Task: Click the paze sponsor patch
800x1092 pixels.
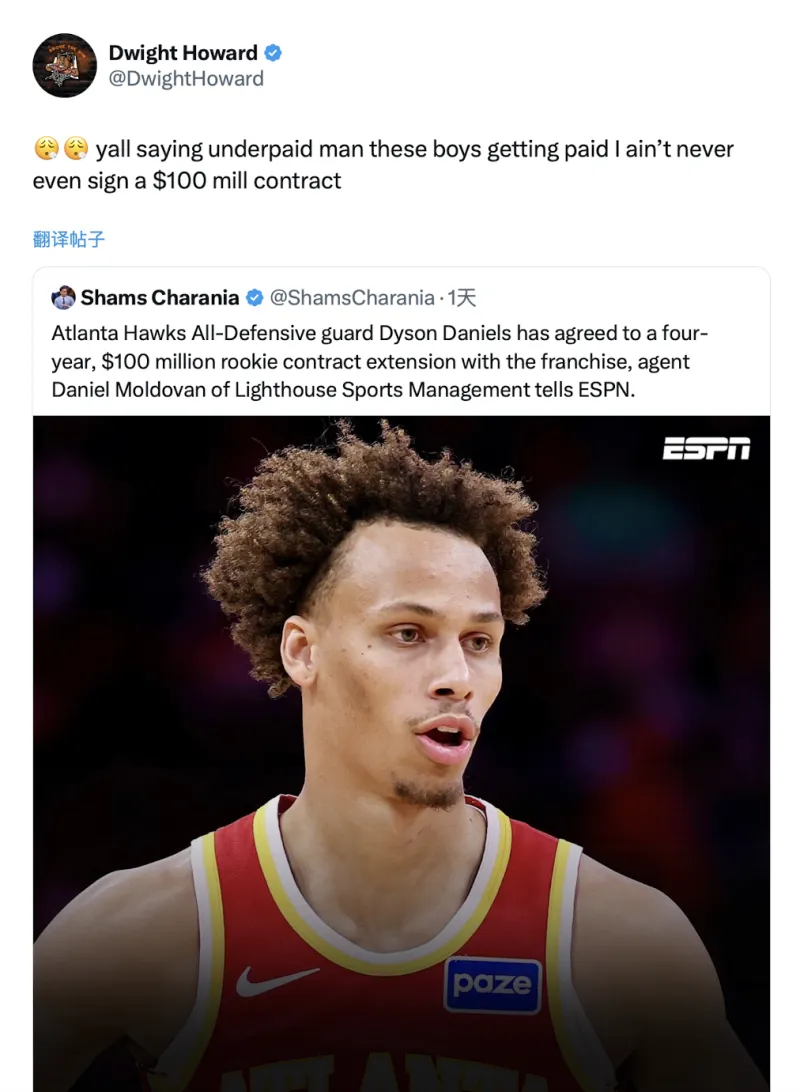Action: 492,985
